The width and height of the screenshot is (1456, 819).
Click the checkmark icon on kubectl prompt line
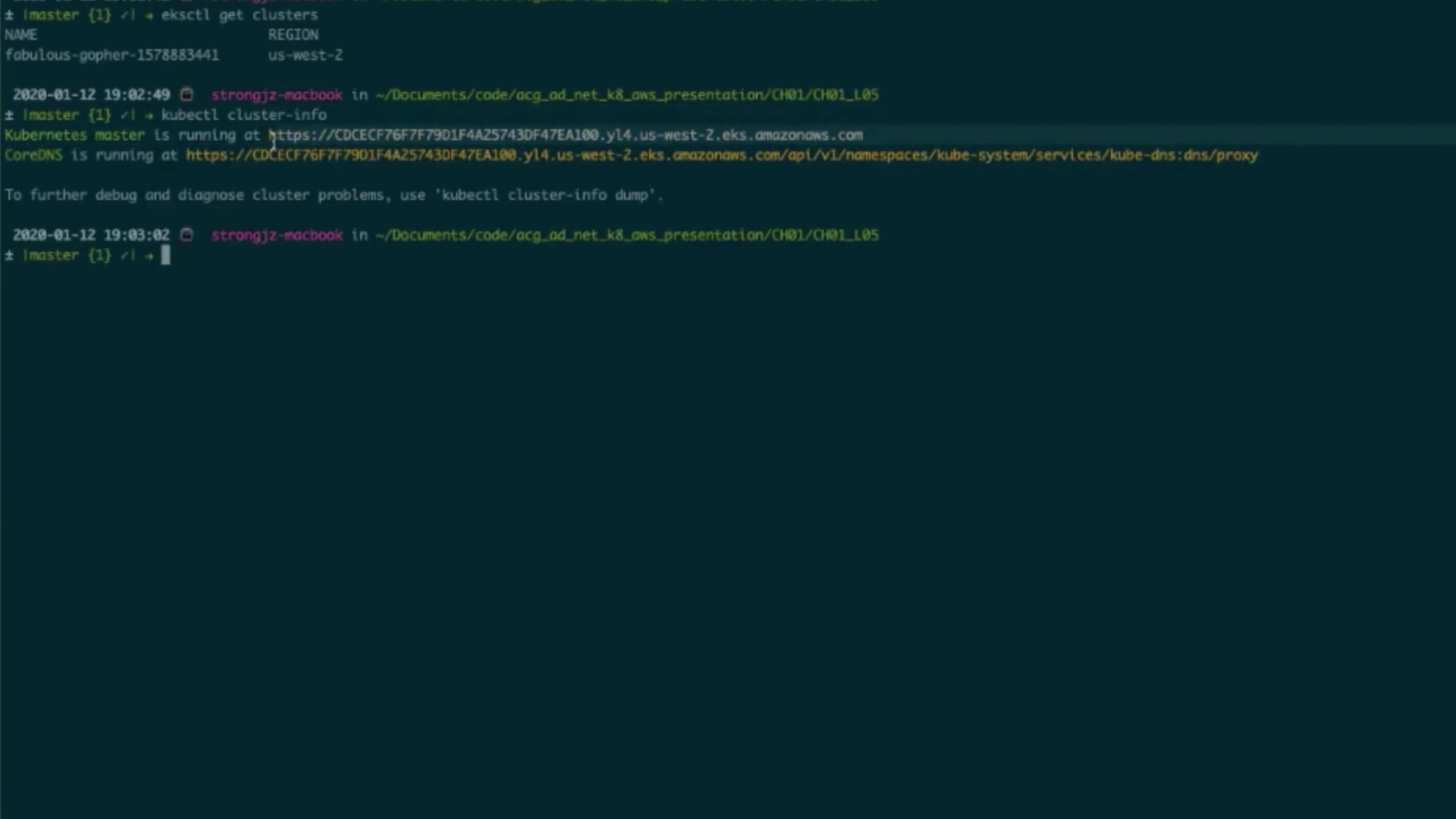(125, 115)
